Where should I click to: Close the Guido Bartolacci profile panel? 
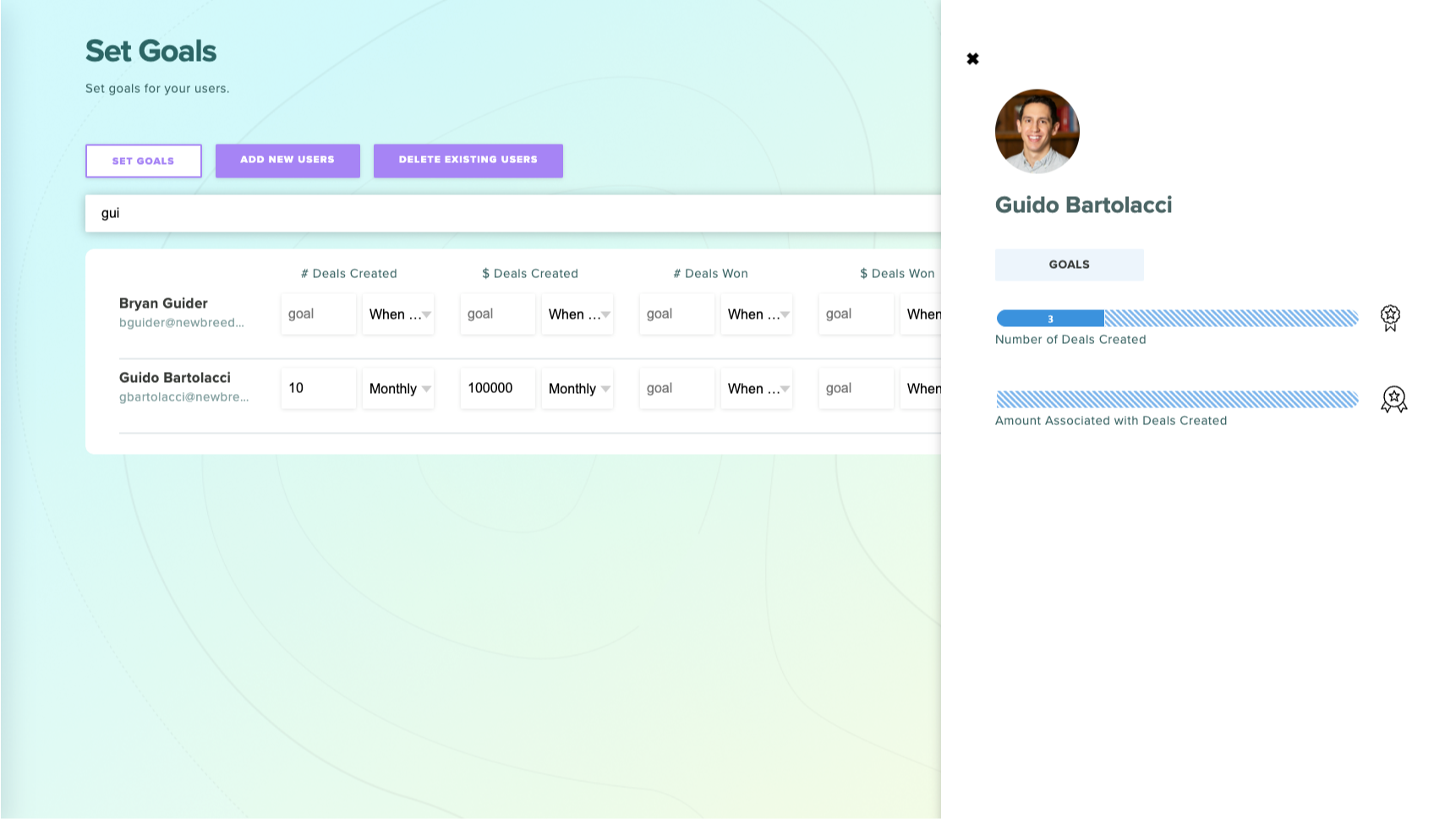coord(972,58)
